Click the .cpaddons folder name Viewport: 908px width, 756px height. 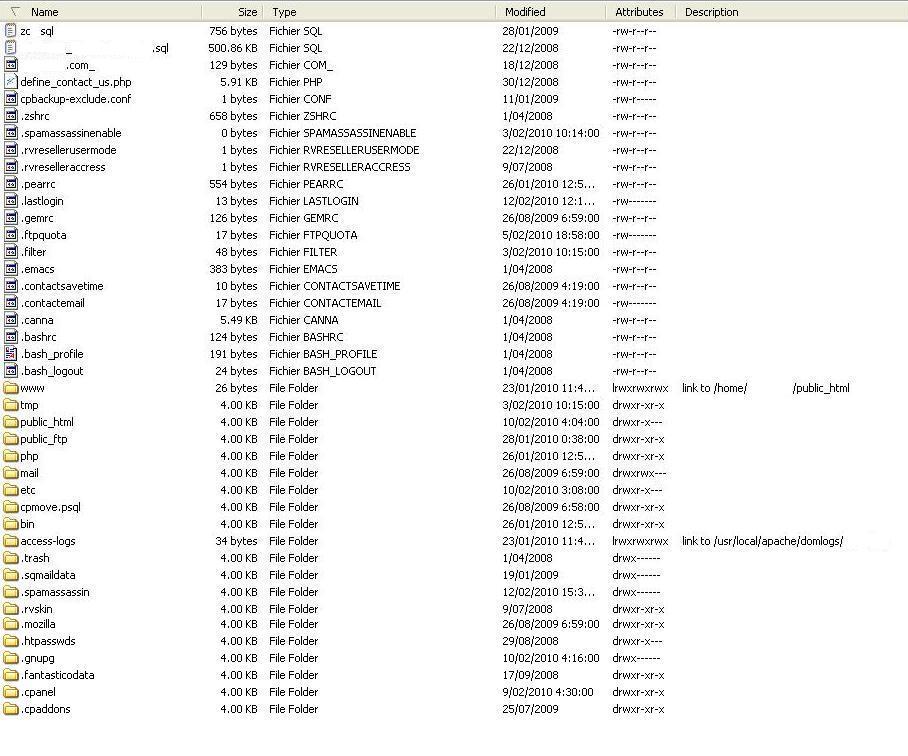tap(46, 709)
